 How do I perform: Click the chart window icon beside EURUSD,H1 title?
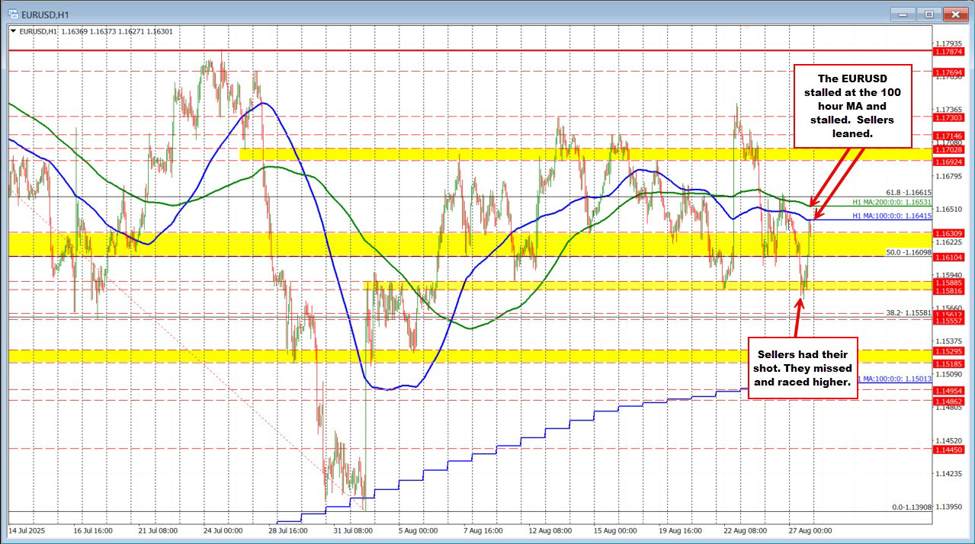click(x=13, y=14)
